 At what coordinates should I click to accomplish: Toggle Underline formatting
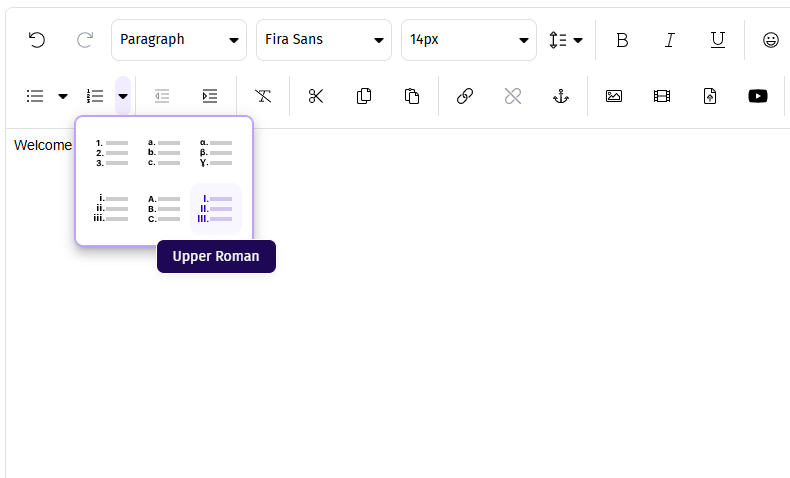[718, 40]
